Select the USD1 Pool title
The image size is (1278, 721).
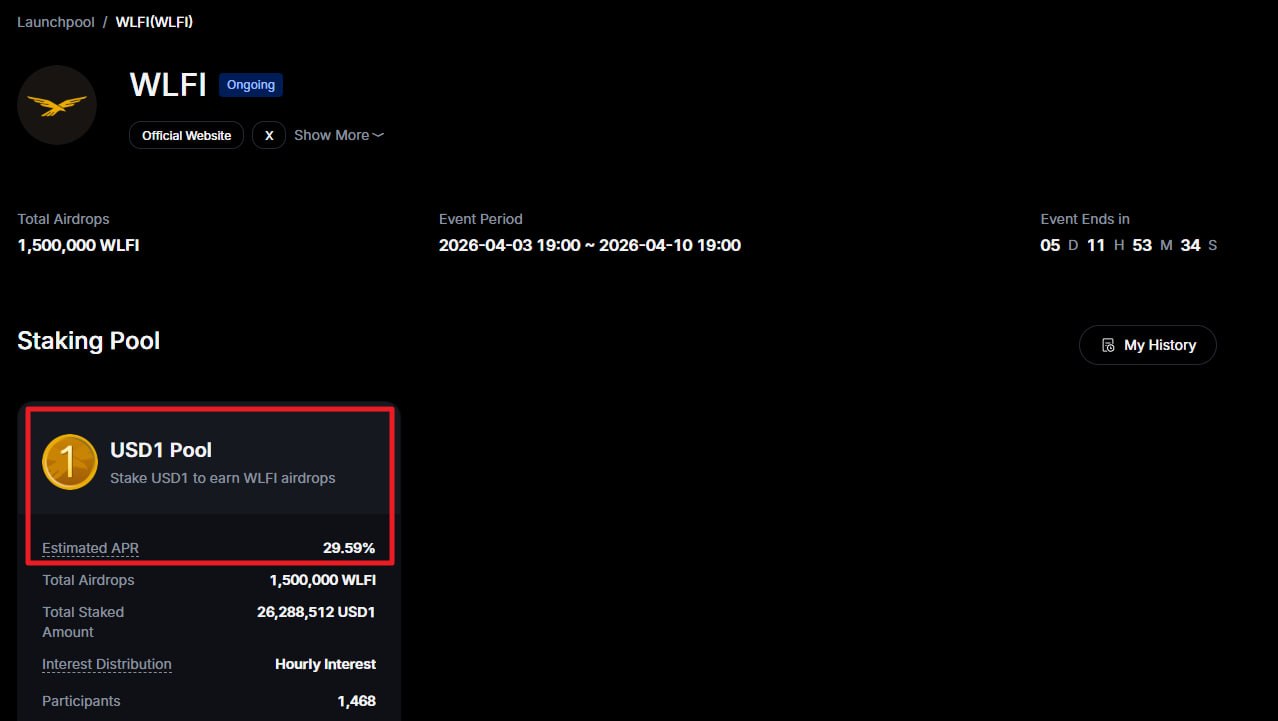tap(161, 450)
